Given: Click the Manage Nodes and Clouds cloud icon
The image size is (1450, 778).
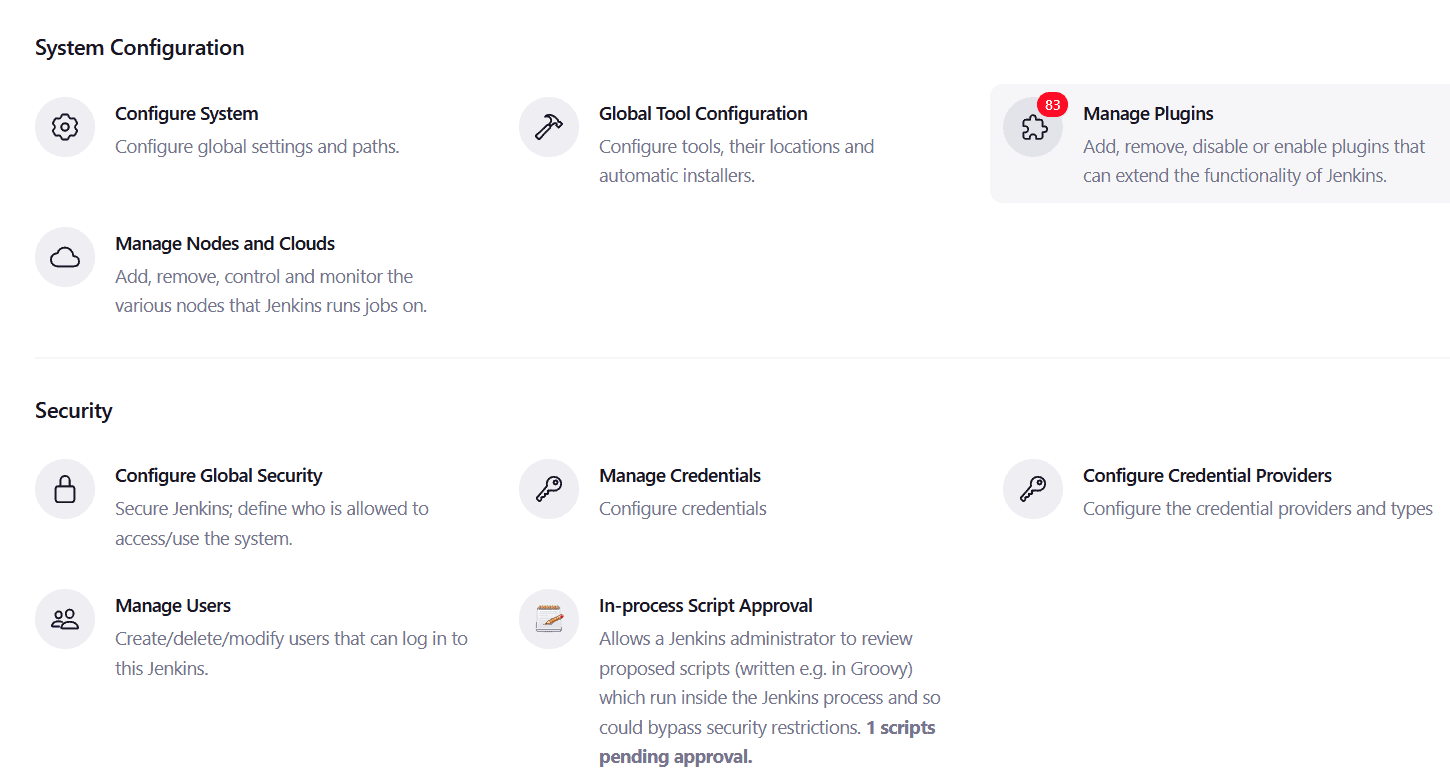Looking at the screenshot, I should pos(64,257).
